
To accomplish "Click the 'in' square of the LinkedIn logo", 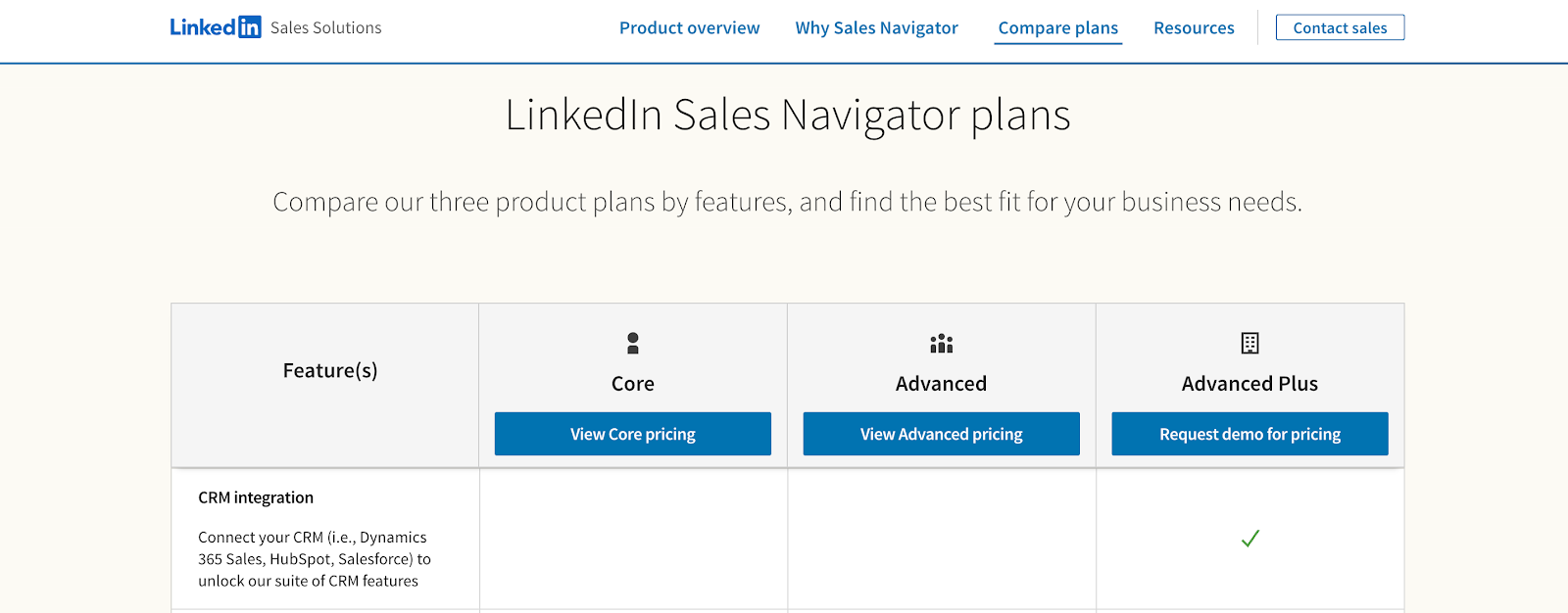I will tap(251, 26).
